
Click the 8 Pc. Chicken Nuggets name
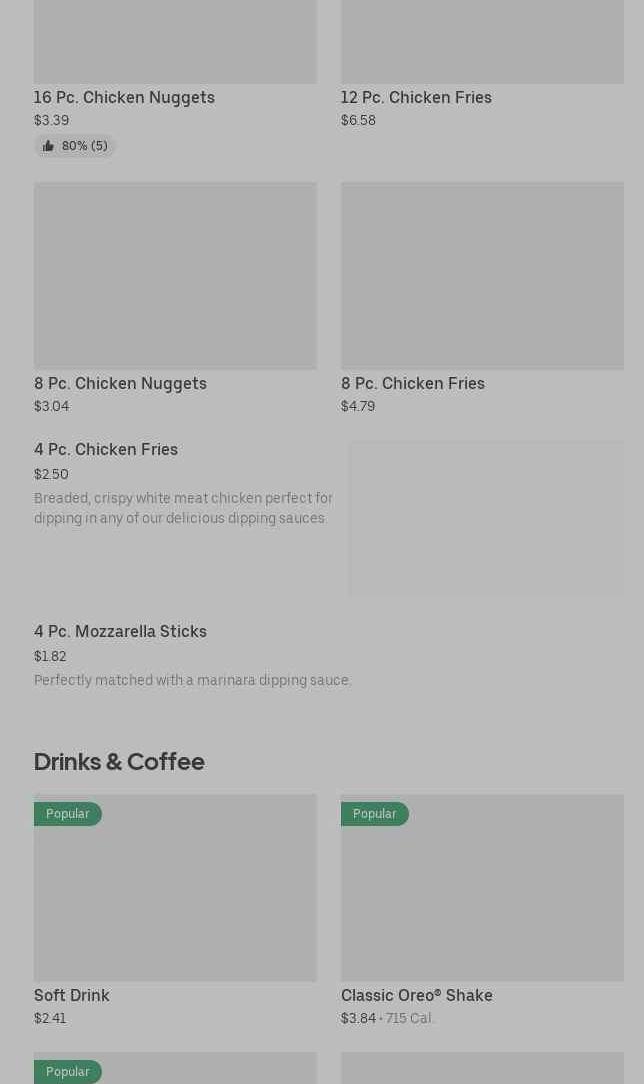tap(120, 383)
